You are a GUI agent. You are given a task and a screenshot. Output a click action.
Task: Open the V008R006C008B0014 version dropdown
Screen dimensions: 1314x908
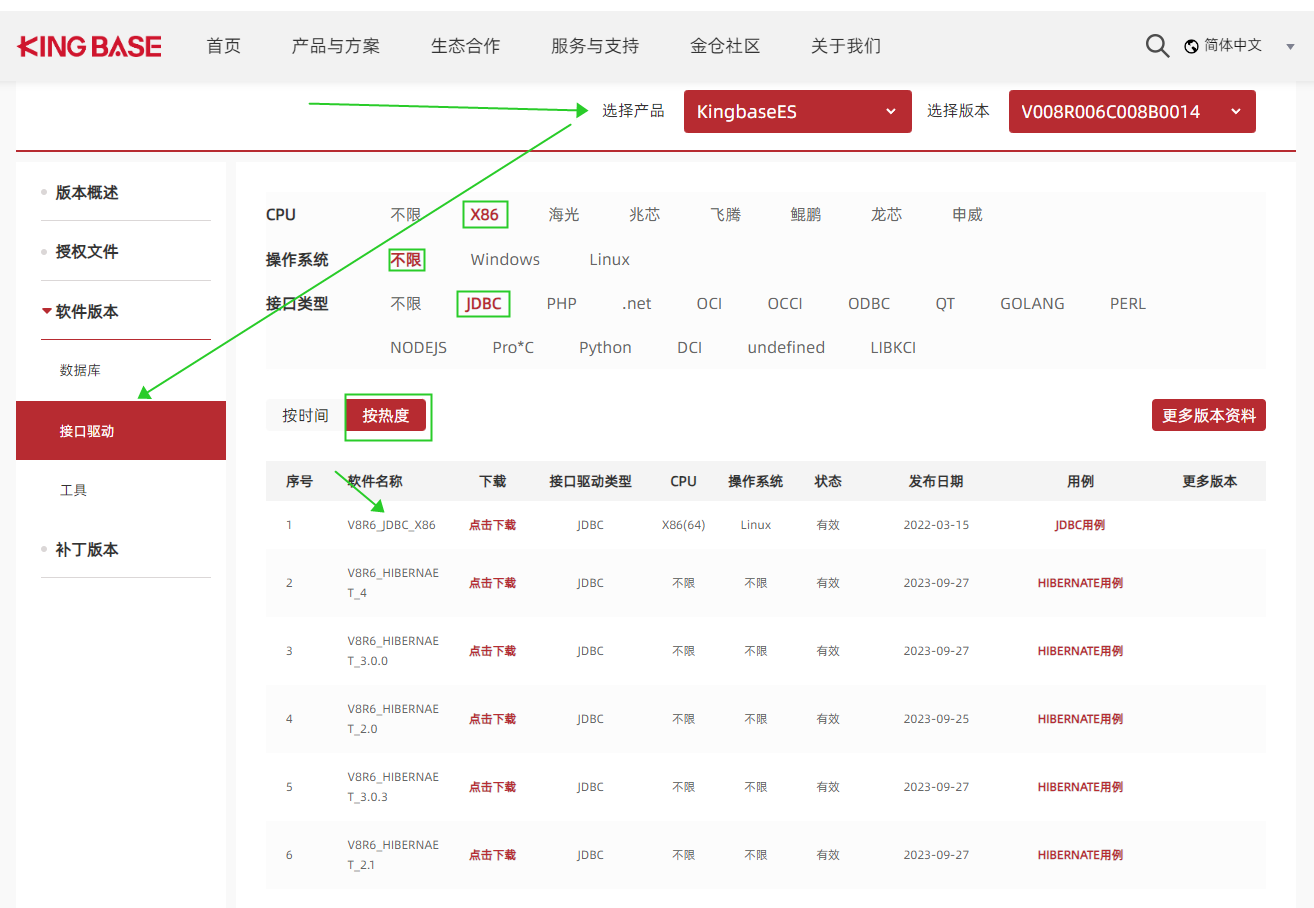[x=1132, y=111]
